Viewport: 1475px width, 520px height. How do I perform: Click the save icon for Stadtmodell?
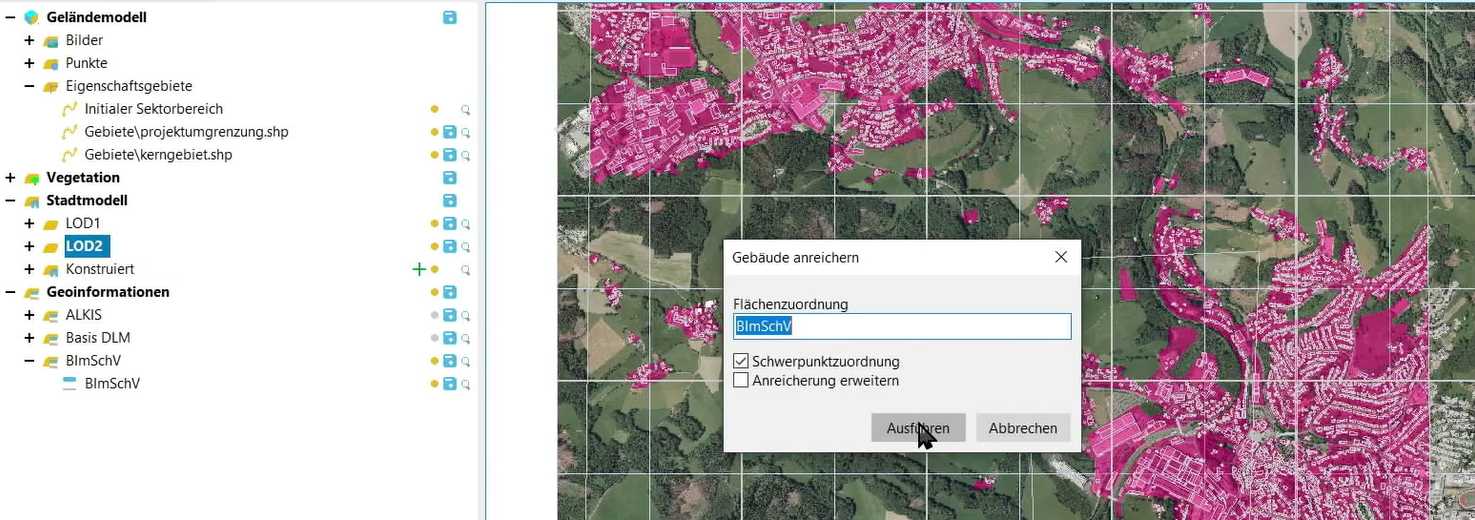450,200
